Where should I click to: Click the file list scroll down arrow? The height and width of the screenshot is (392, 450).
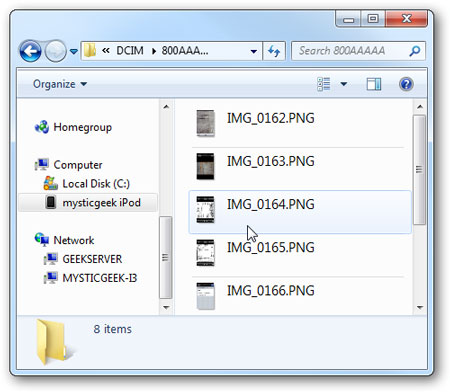click(420, 307)
